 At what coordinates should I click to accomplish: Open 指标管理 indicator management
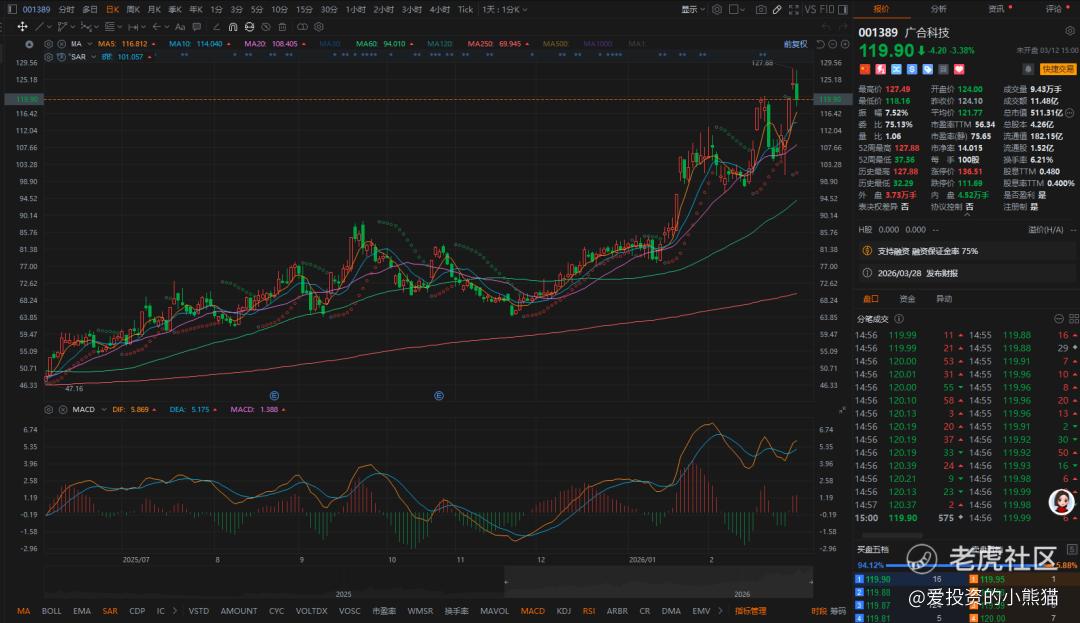tap(750, 611)
